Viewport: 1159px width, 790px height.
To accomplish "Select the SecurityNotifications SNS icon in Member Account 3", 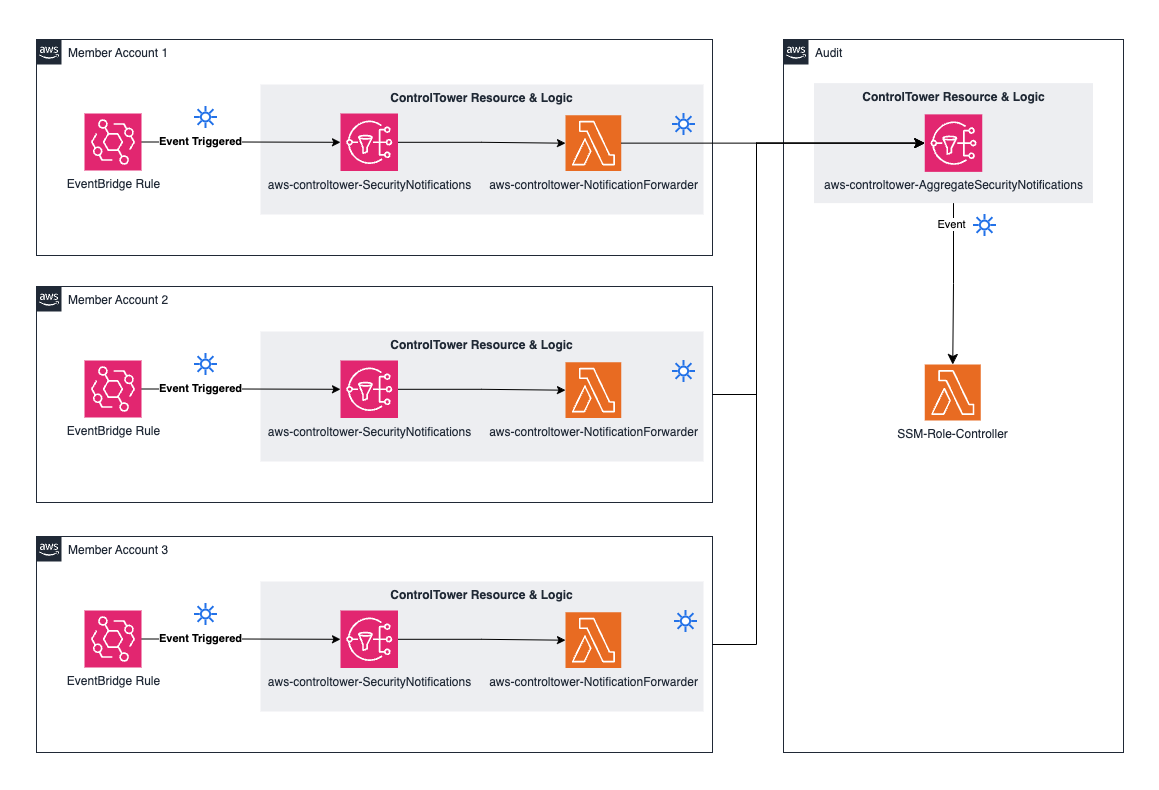I will pyautogui.click(x=369, y=639).
